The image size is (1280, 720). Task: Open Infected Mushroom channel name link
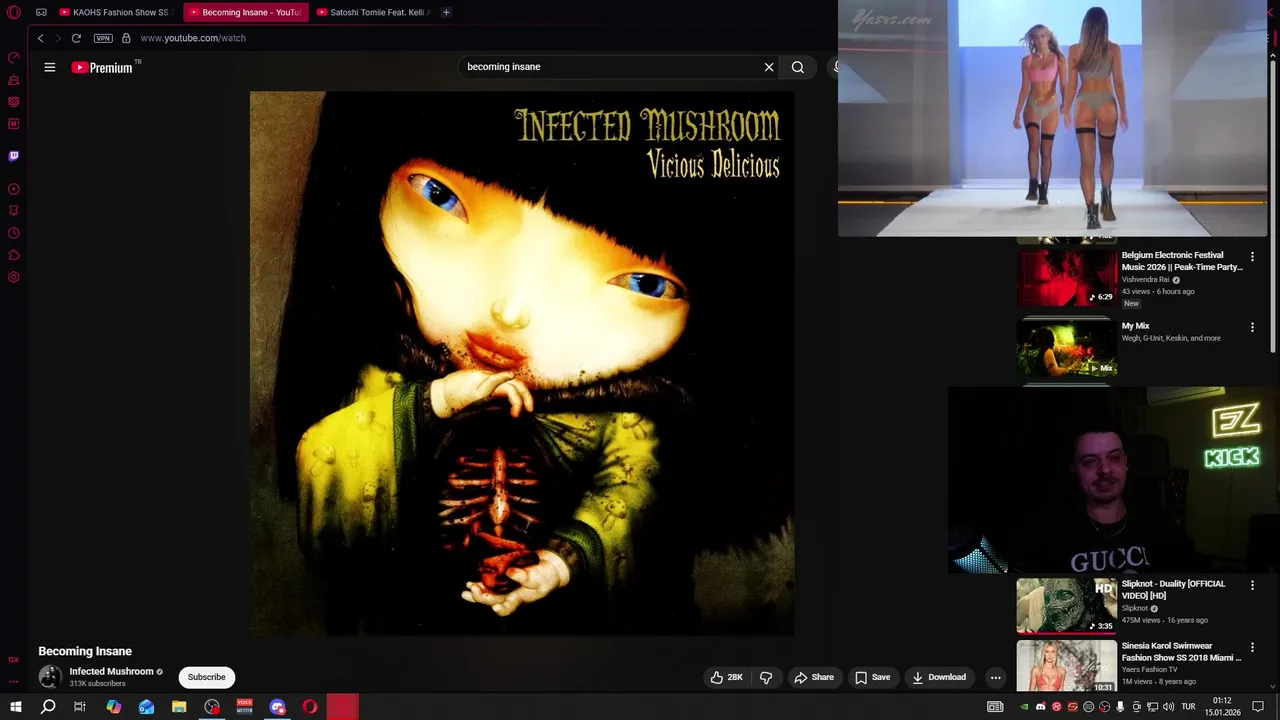pyautogui.click(x=111, y=671)
